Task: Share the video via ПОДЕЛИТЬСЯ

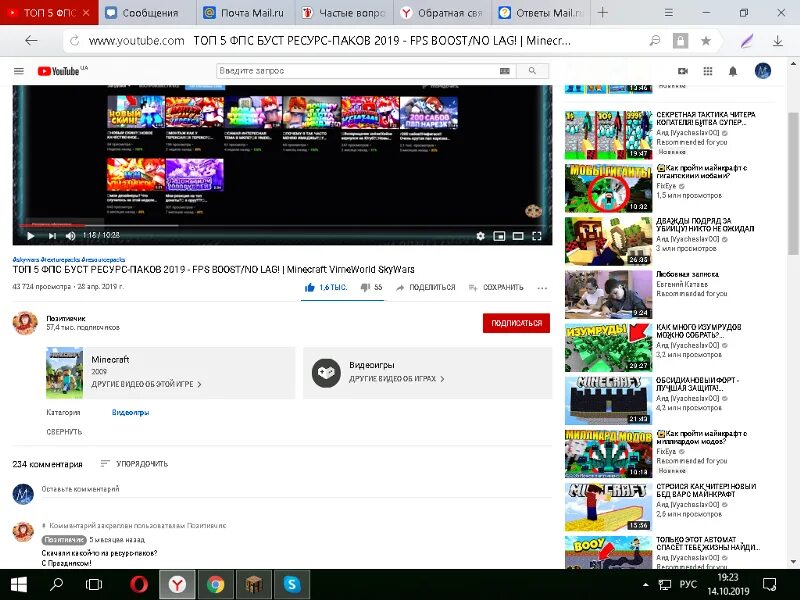Action: click(426, 287)
